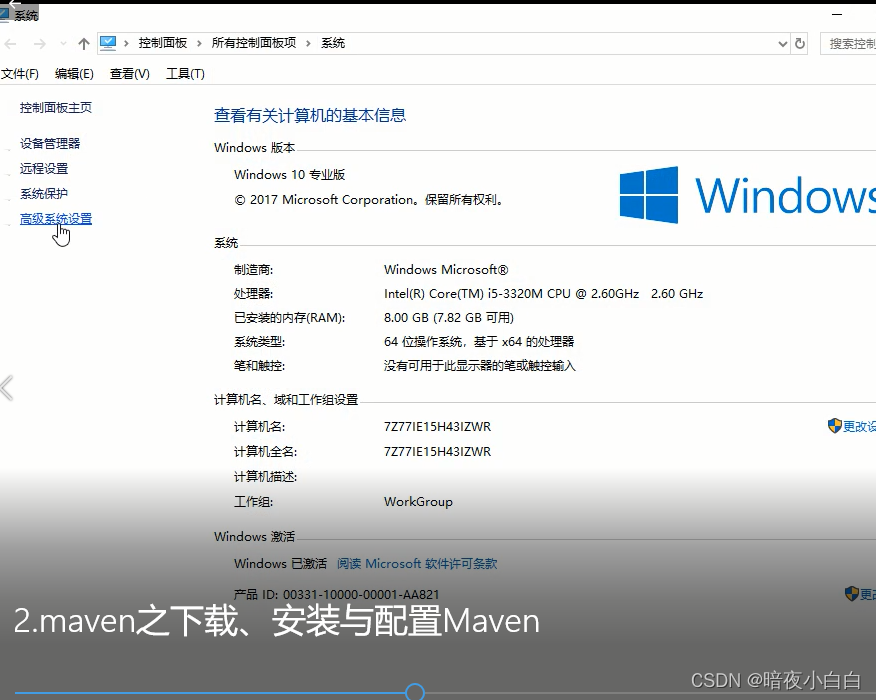This screenshot has height=700, width=876.
Task: Expand chevron before 控制面板 breadcrumb
Action: (x=126, y=44)
